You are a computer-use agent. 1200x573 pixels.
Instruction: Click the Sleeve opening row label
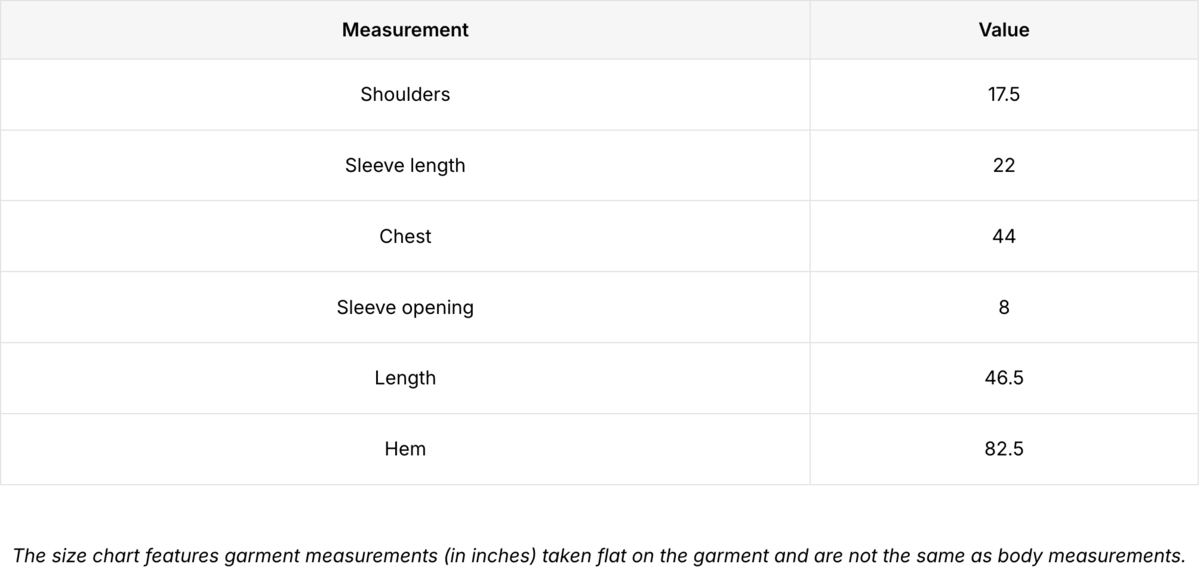[405, 307]
